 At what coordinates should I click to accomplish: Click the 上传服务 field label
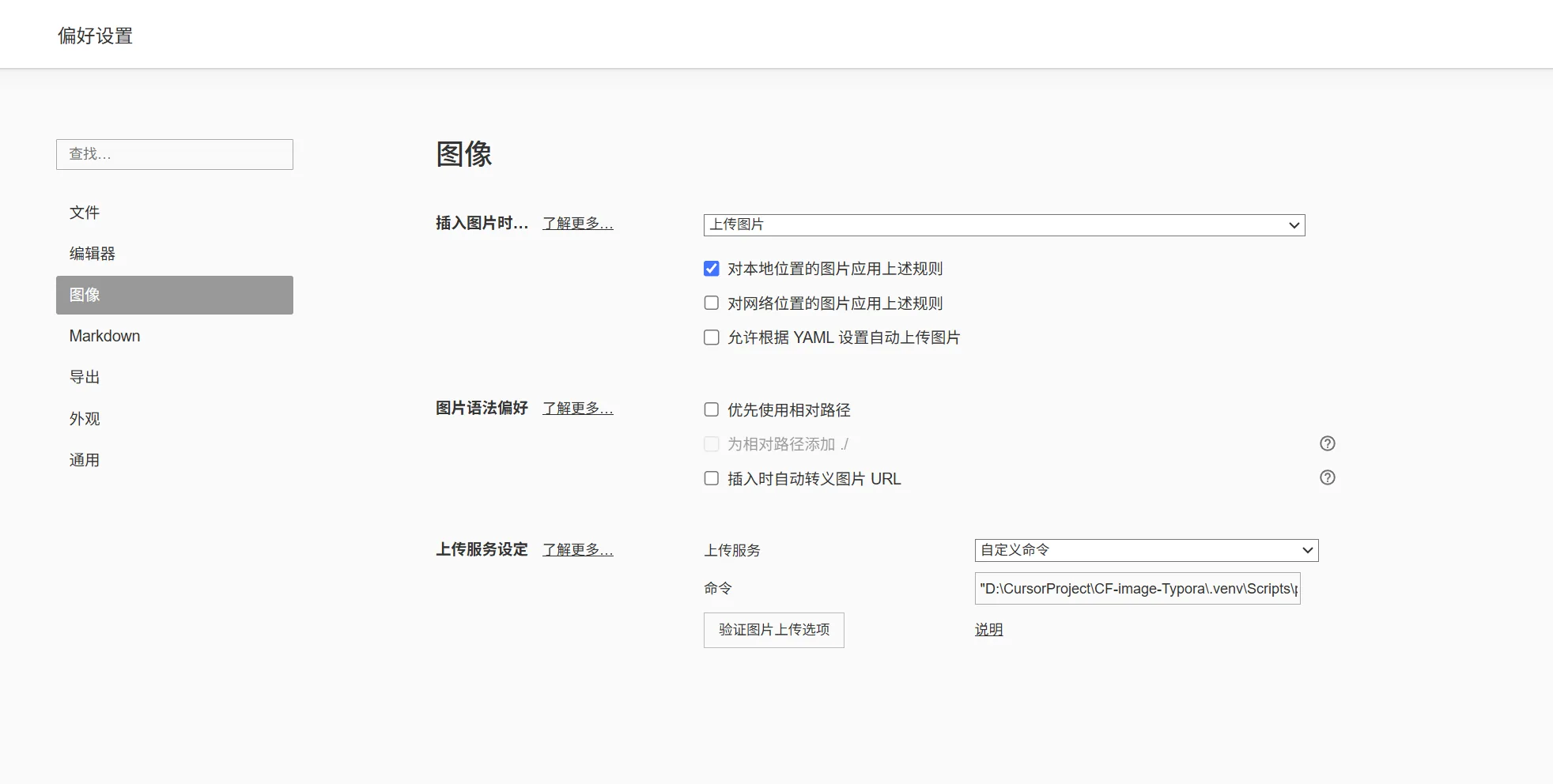732,550
